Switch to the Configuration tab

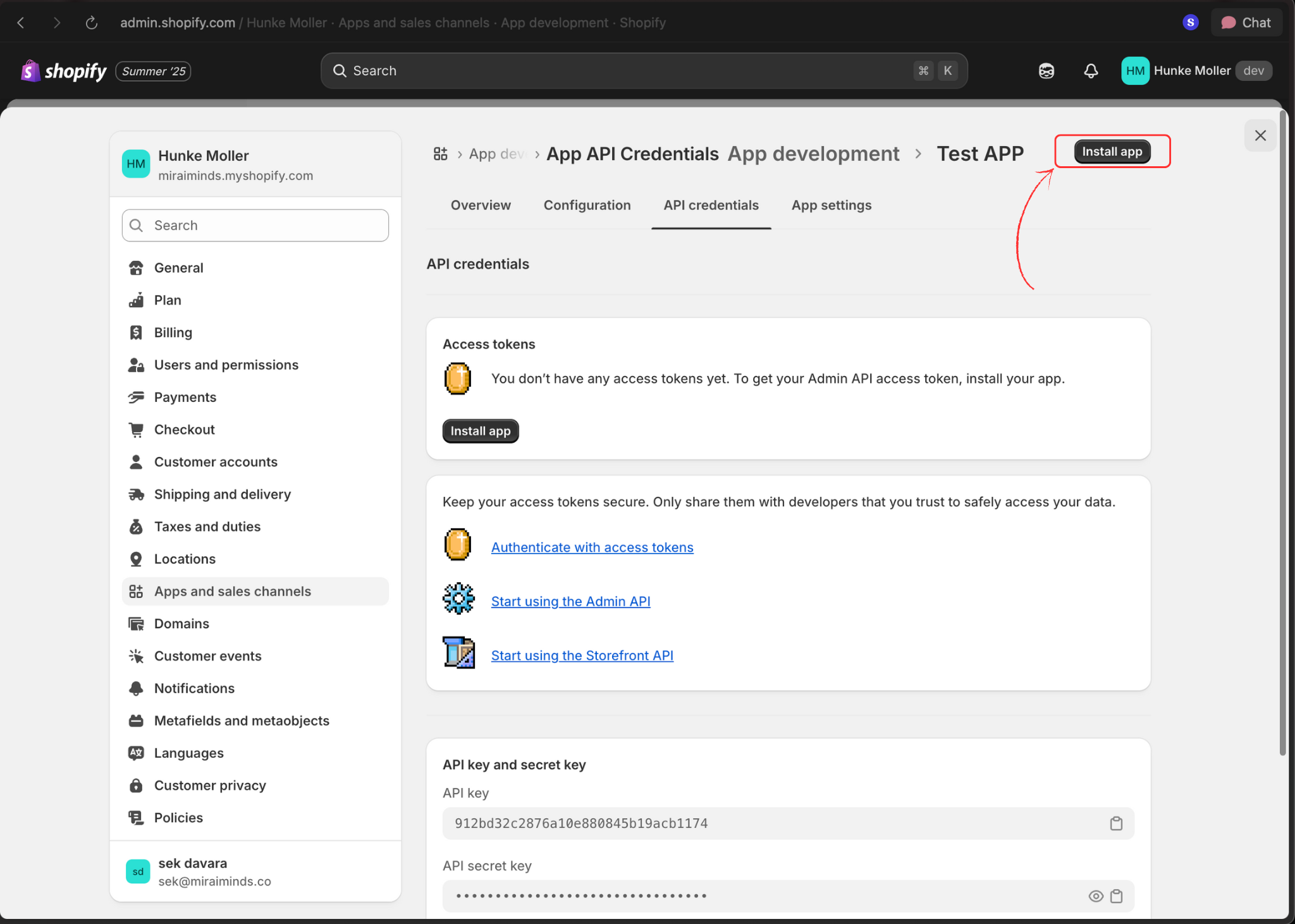587,205
